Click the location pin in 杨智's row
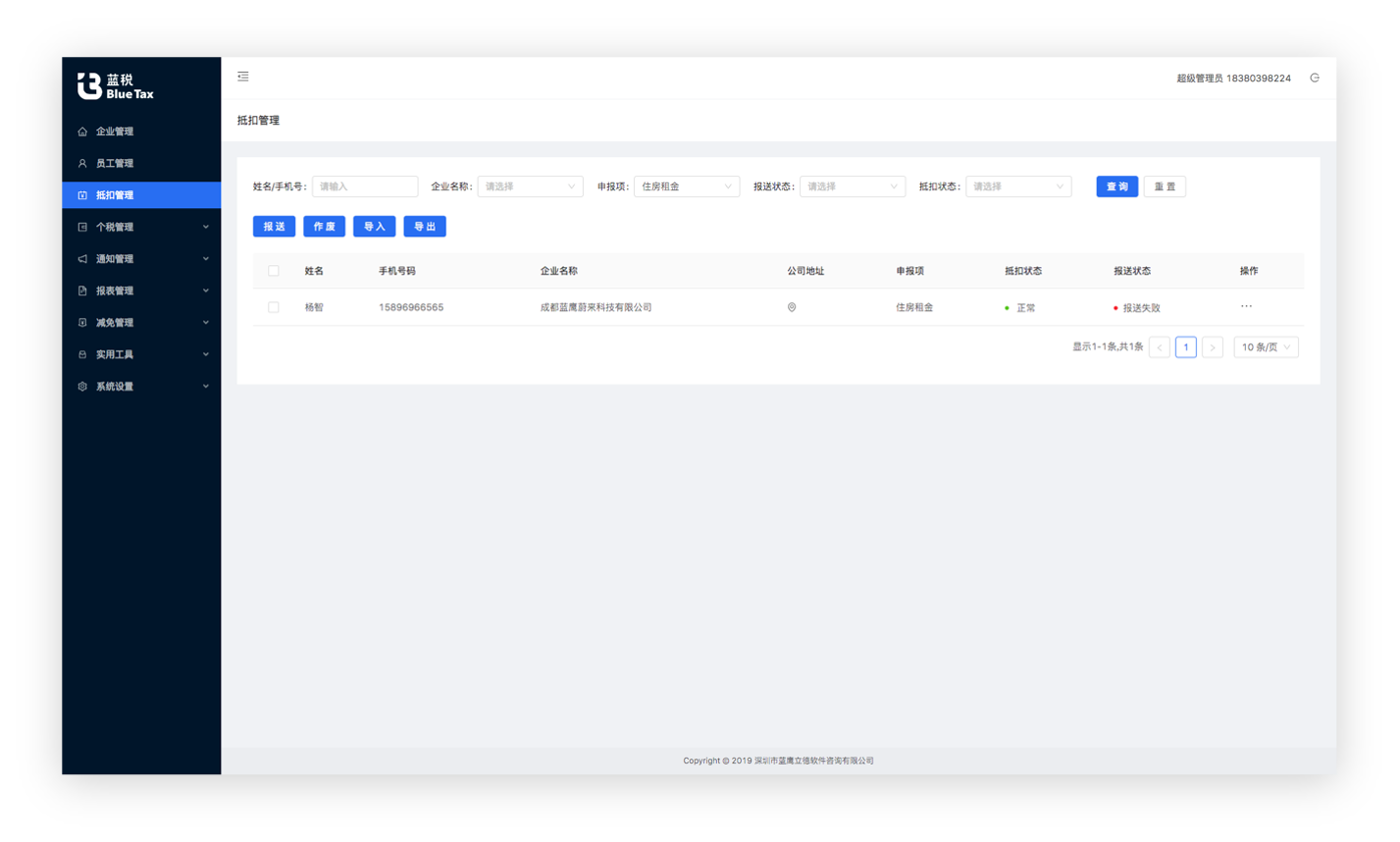The image size is (1400, 842). 792,308
